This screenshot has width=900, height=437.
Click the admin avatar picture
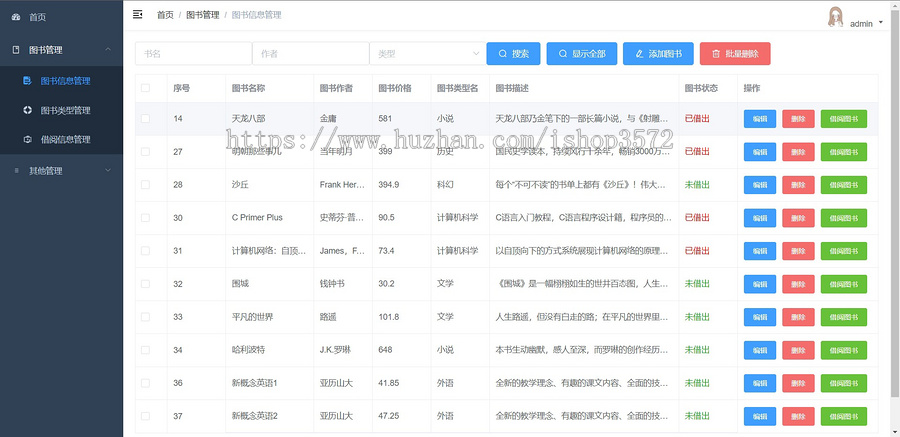pyautogui.click(x=835, y=17)
